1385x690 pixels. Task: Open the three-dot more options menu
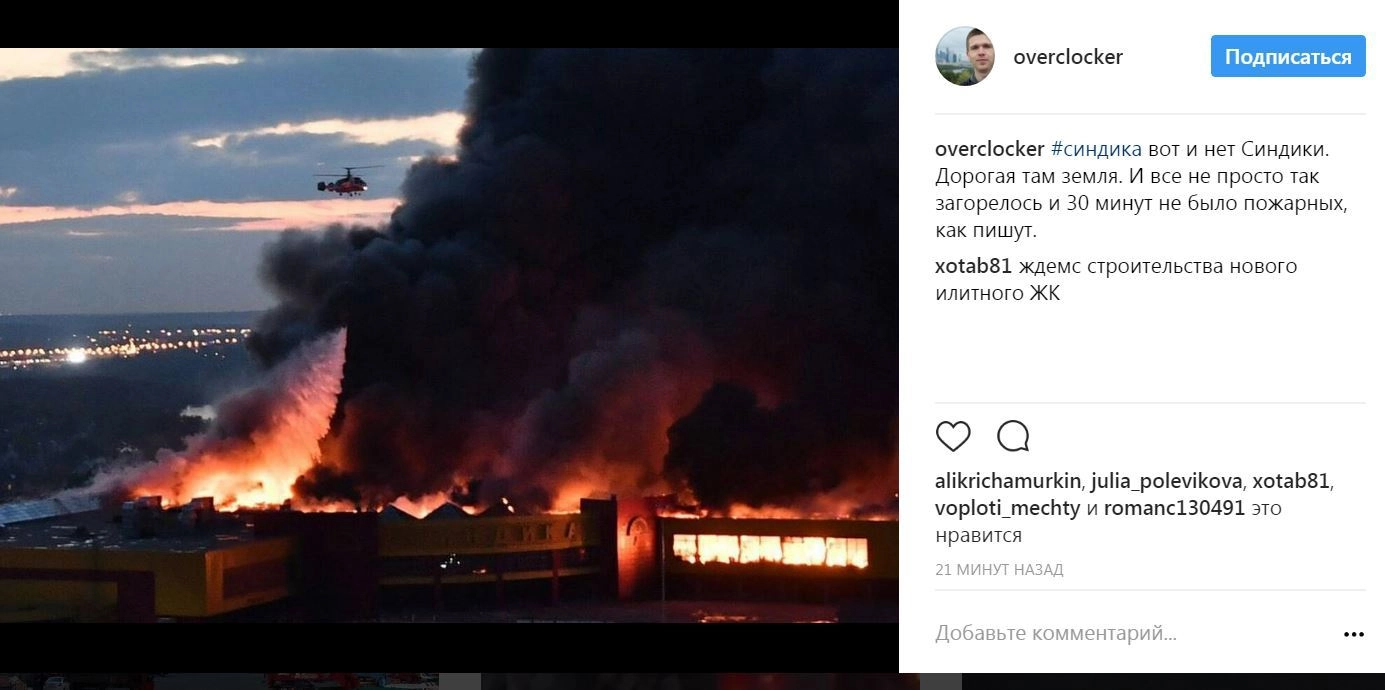(x=1354, y=634)
